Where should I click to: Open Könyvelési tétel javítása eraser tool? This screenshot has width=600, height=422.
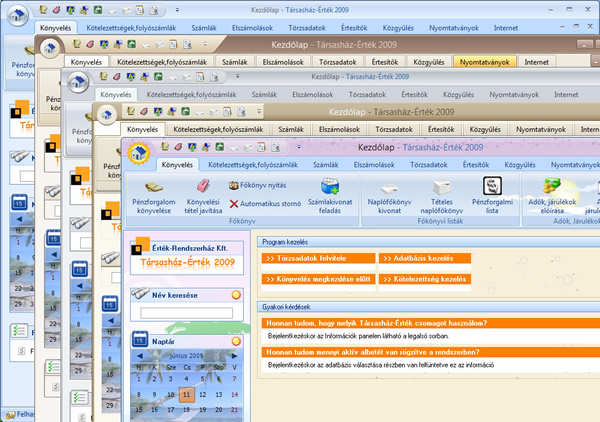[203, 197]
